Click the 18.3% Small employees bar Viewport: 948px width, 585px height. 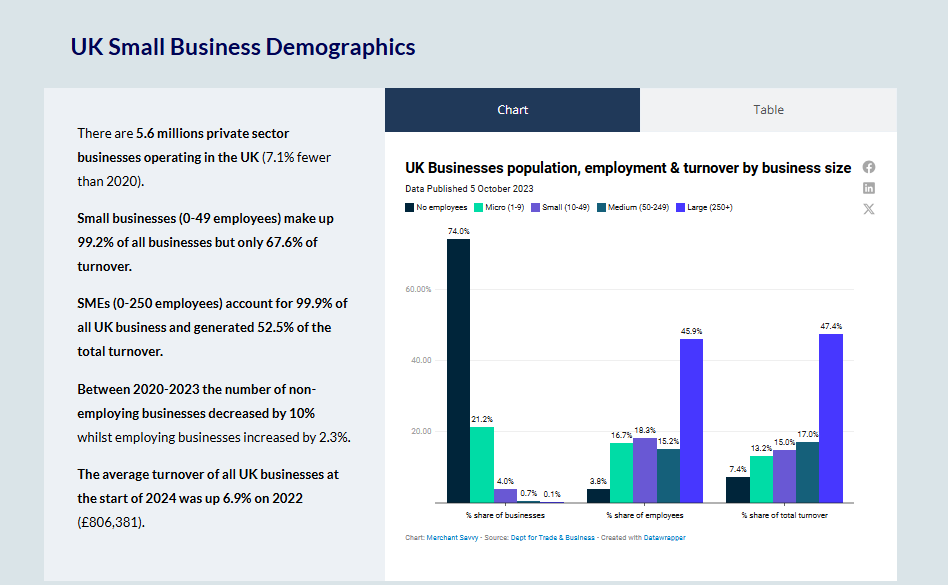point(644,470)
